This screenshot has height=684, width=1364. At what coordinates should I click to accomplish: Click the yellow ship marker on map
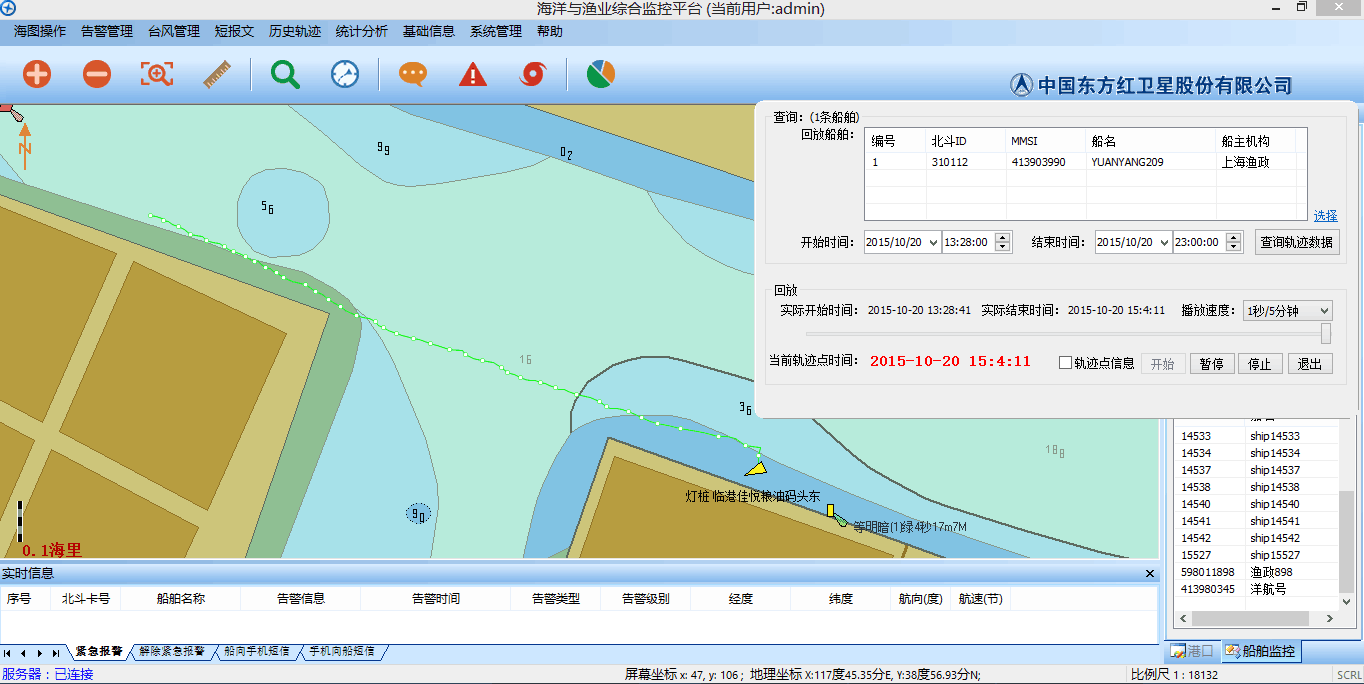pos(756,467)
